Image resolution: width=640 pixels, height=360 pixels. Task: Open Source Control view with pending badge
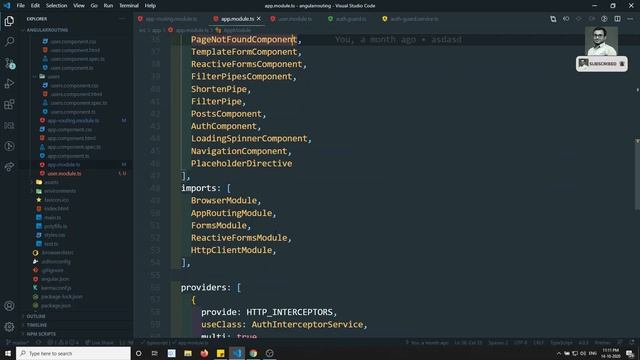point(9,63)
